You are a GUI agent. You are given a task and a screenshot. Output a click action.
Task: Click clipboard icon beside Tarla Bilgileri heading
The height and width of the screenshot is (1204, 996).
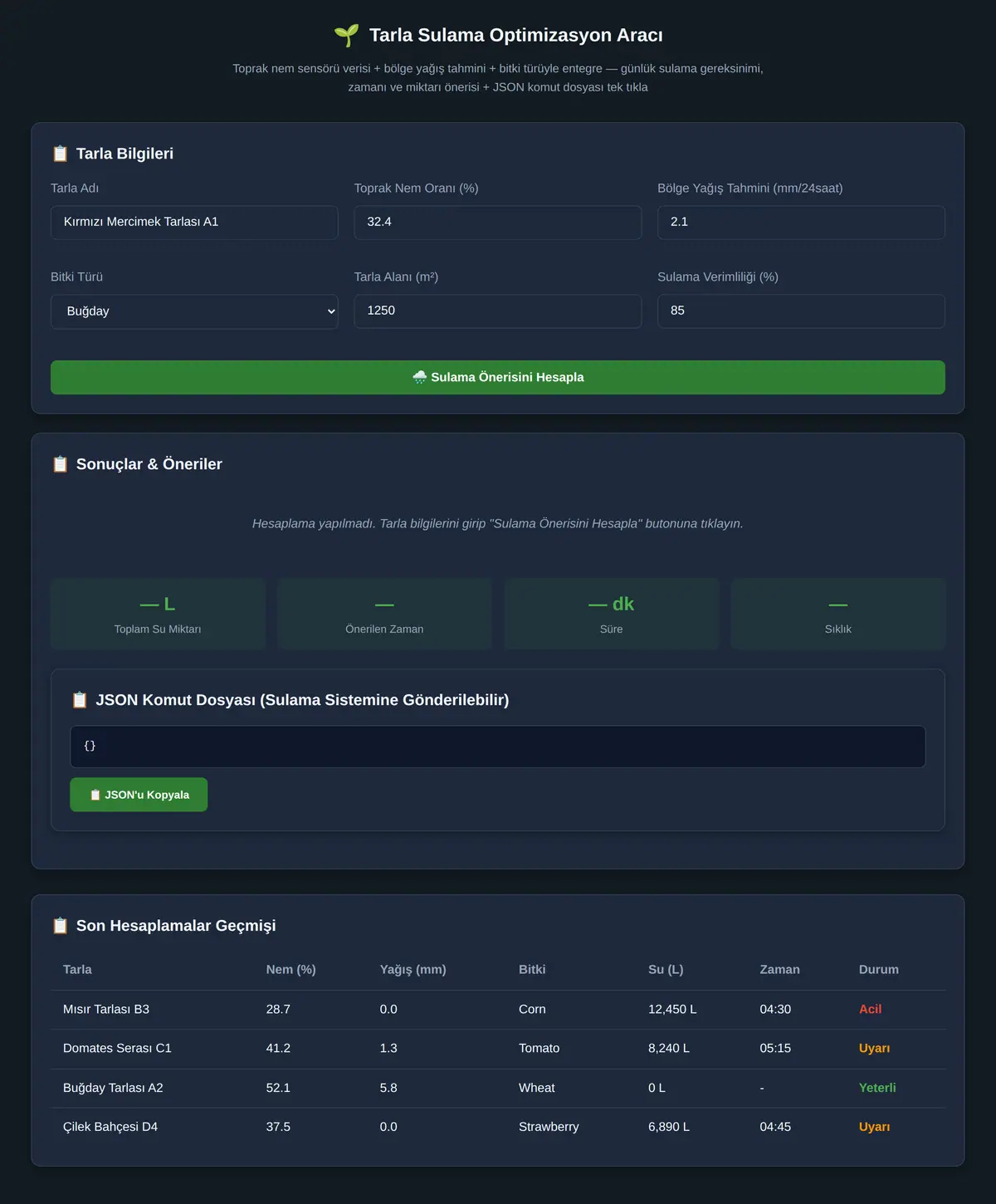tap(60, 154)
